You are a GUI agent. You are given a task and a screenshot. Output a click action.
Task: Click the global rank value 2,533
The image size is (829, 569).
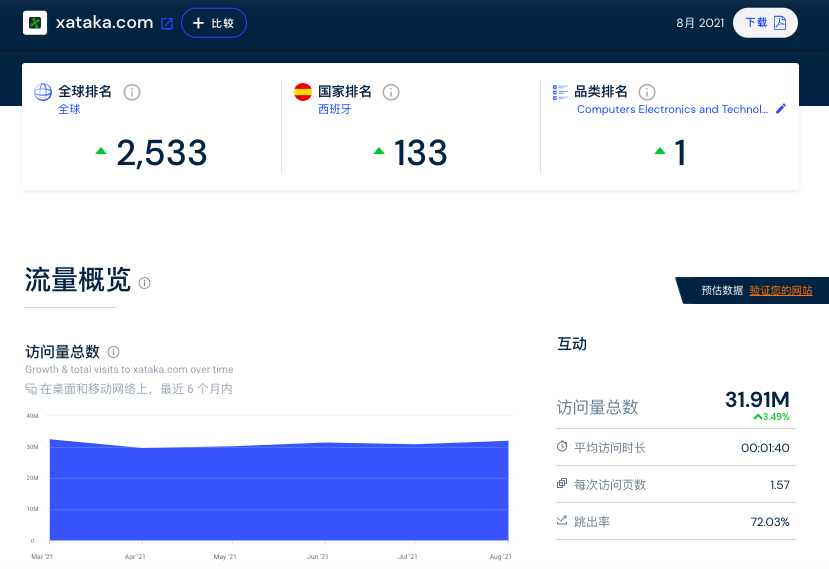click(161, 153)
